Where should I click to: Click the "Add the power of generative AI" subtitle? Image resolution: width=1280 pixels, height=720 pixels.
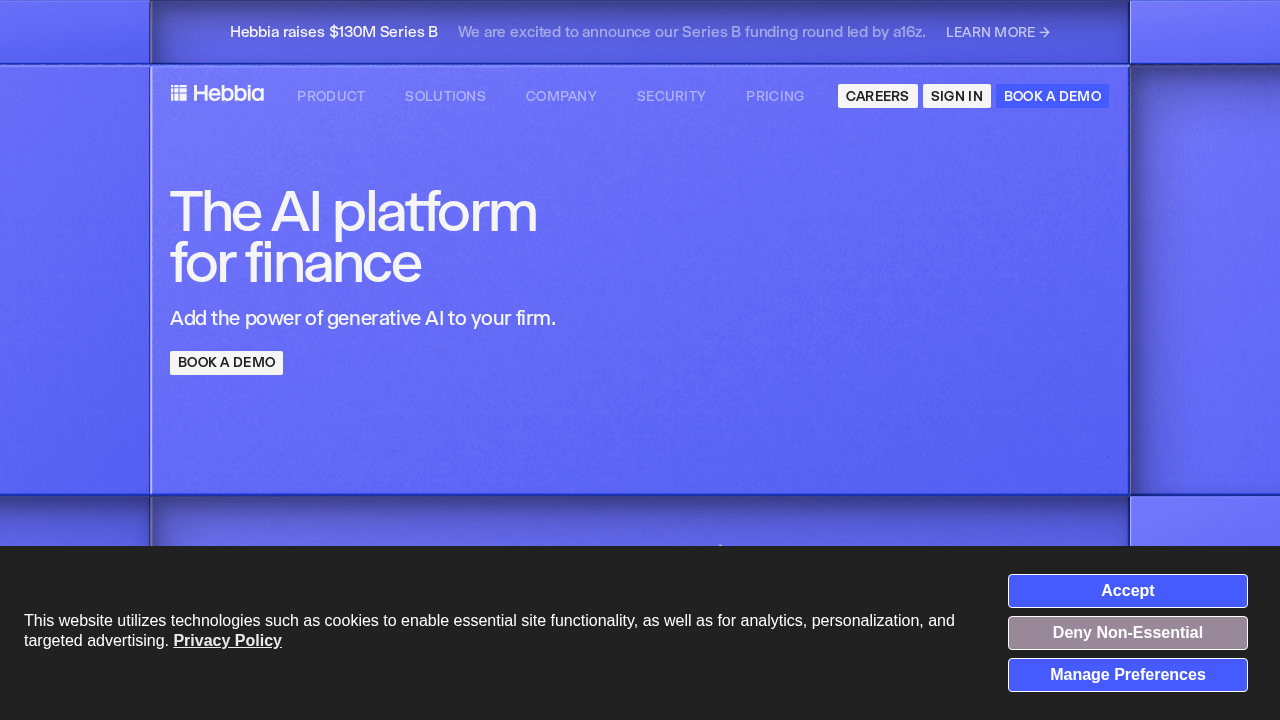pyautogui.click(x=362, y=318)
